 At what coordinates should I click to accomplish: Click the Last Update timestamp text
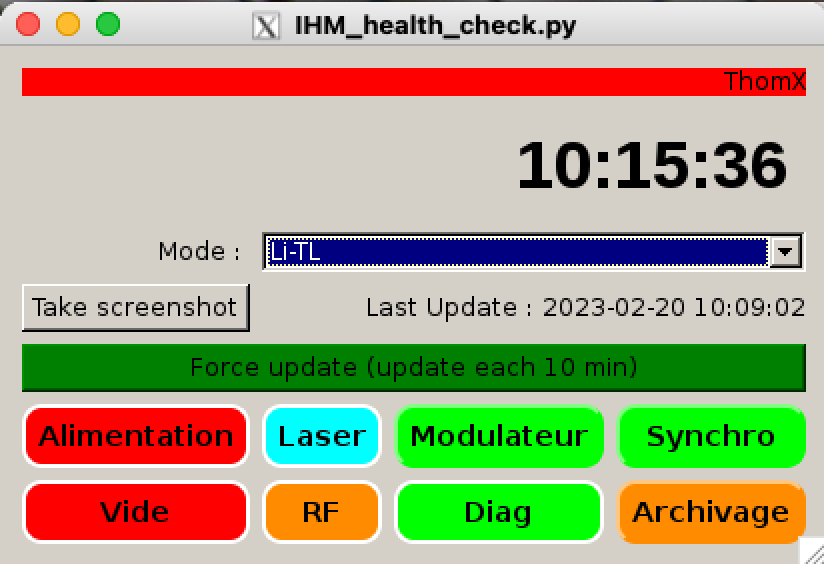[x=585, y=307]
